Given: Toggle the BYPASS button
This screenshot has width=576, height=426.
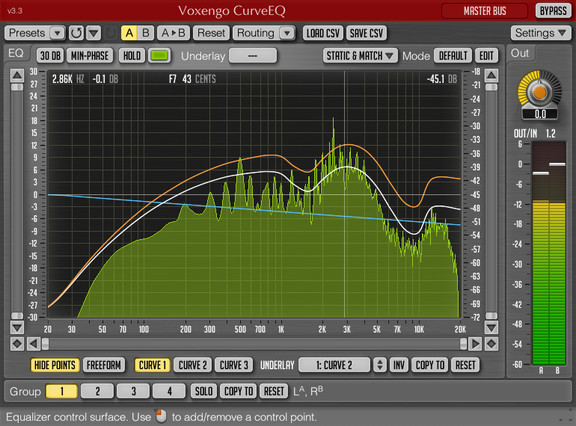Looking at the screenshot, I should (x=553, y=11).
